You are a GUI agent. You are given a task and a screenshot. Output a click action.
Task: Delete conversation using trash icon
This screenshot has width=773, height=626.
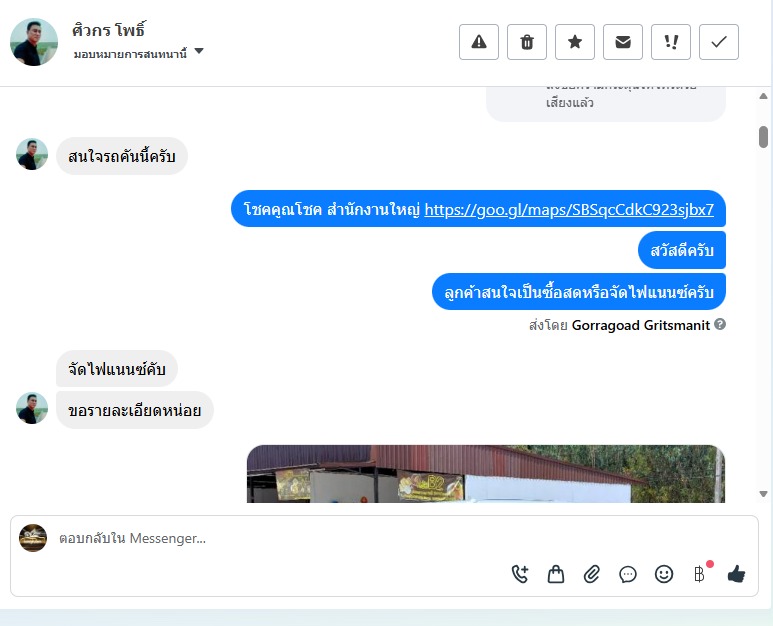coord(527,42)
